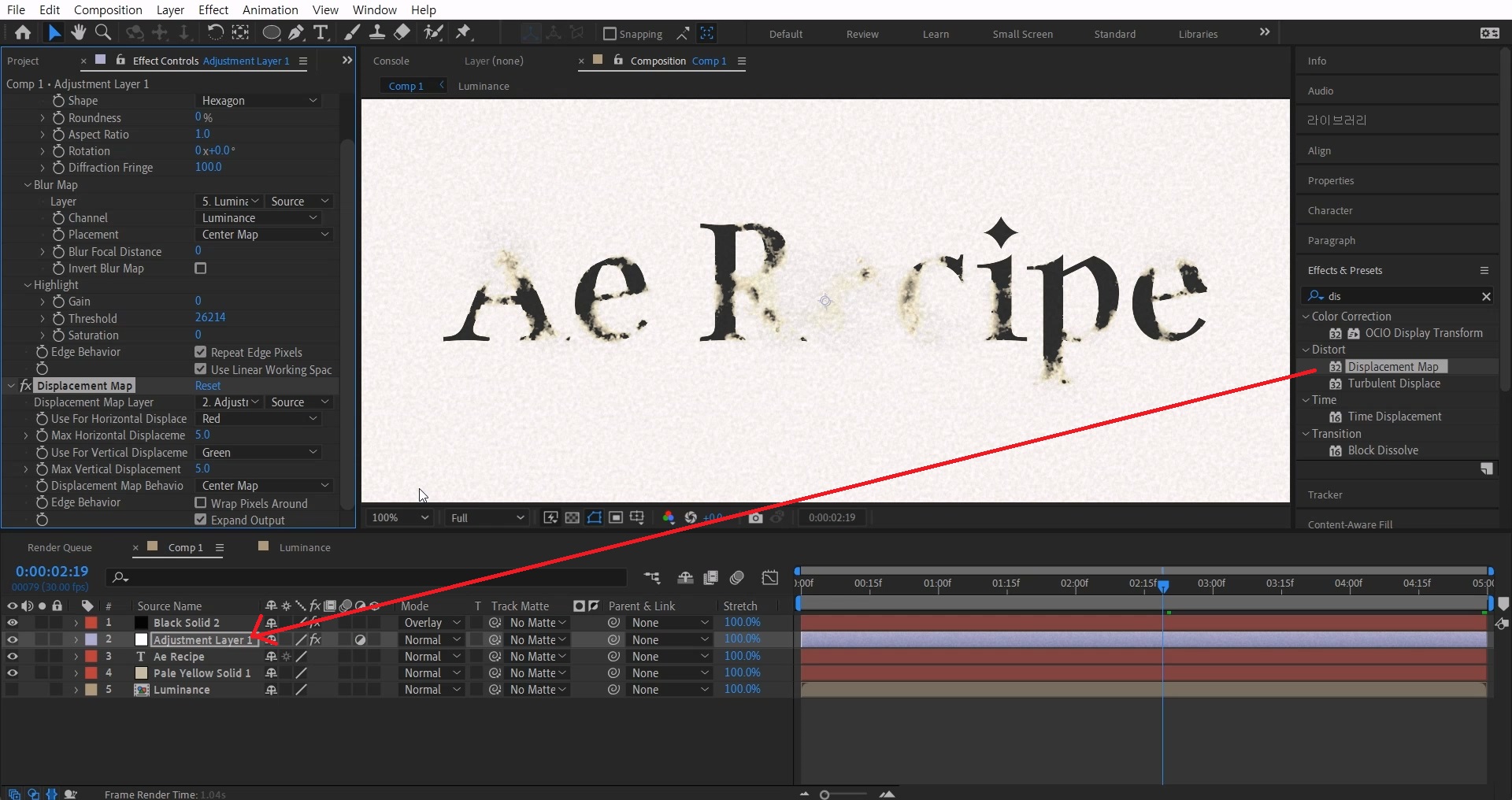Toggle mask and shape path visibility
The image size is (1512, 800).
[595, 518]
